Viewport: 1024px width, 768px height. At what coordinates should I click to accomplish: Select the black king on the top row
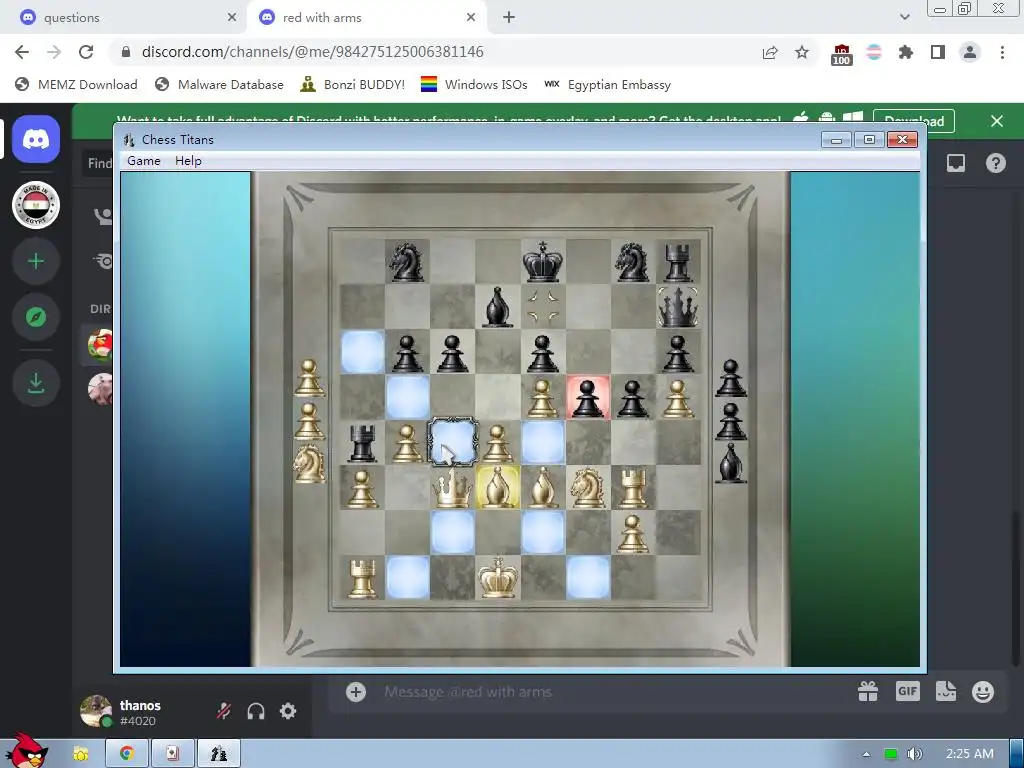(543, 261)
